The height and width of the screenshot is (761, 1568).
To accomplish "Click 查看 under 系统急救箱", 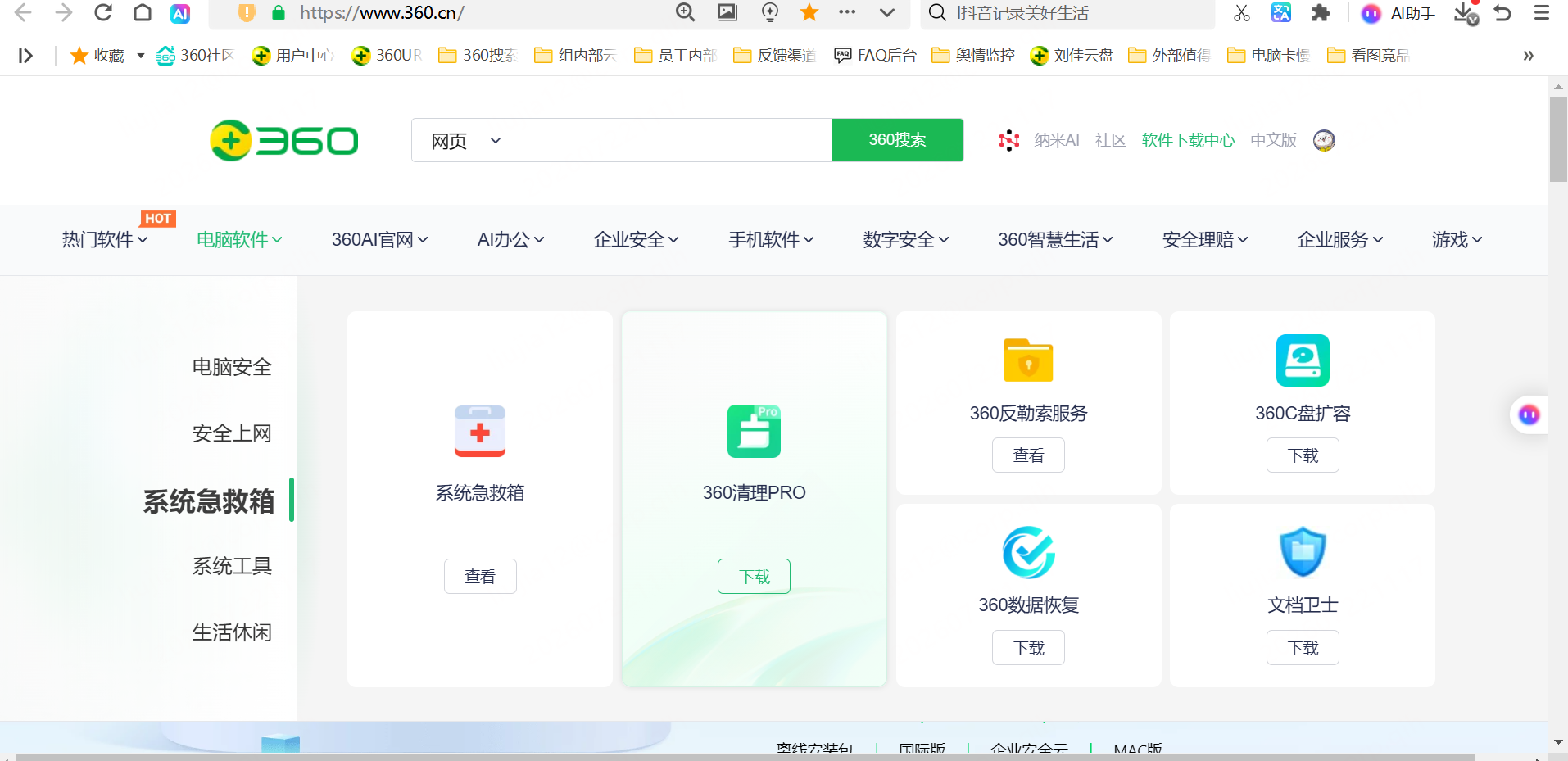I will tap(480, 576).
